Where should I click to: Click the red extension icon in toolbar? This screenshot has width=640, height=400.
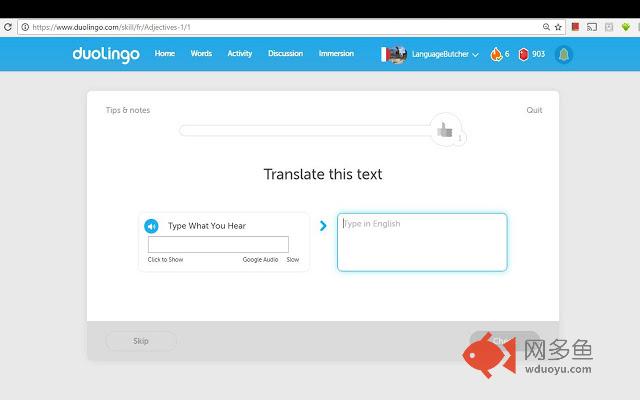tap(575, 27)
